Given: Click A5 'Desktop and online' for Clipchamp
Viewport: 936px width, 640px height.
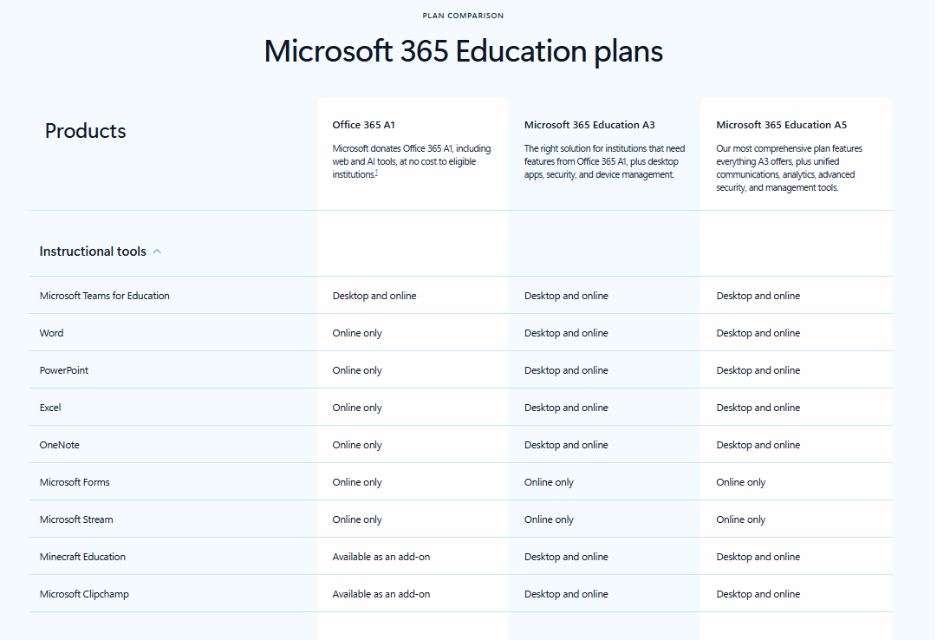Looking at the screenshot, I should pyautogui.click(x=758, y=594).
